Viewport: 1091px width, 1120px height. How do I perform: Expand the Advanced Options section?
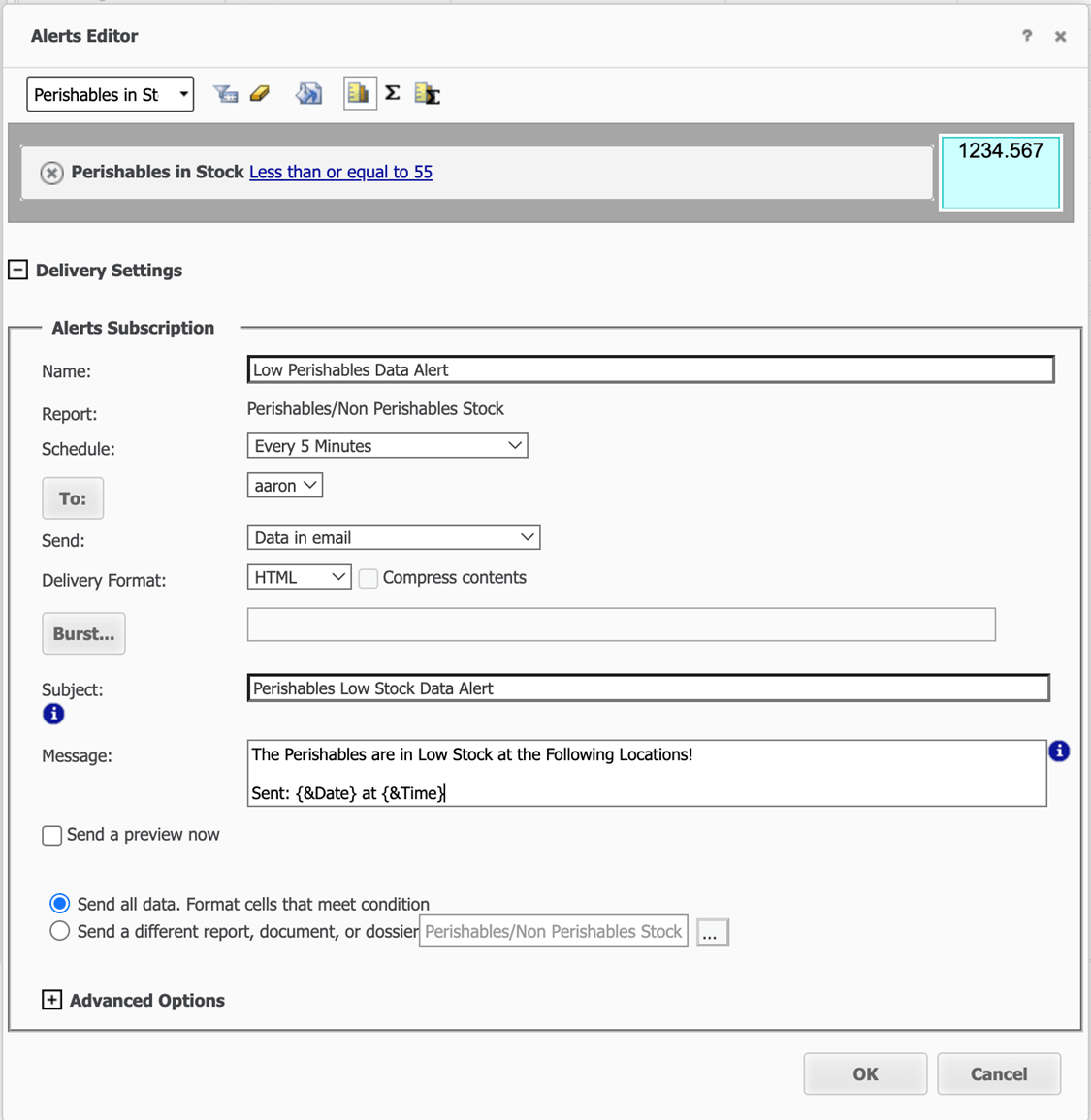(x=52, y=1000)
